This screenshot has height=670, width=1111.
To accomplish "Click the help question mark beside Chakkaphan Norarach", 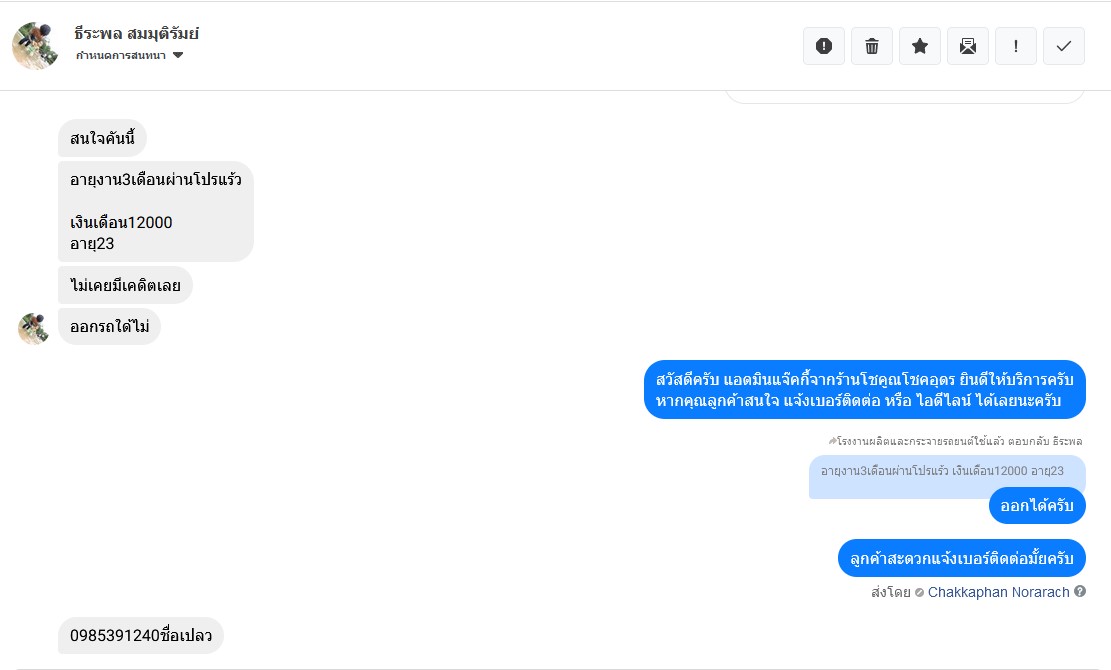I will point(1080,592).
